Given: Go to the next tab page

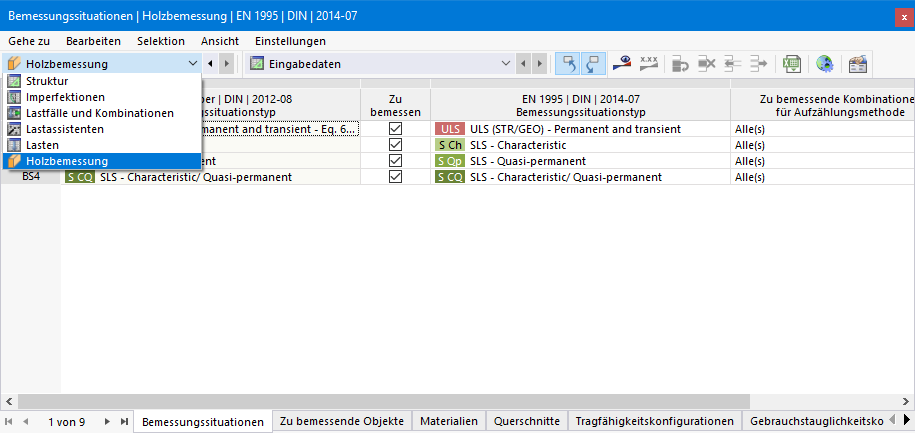Looking at the screenshot, I should 107,421.
